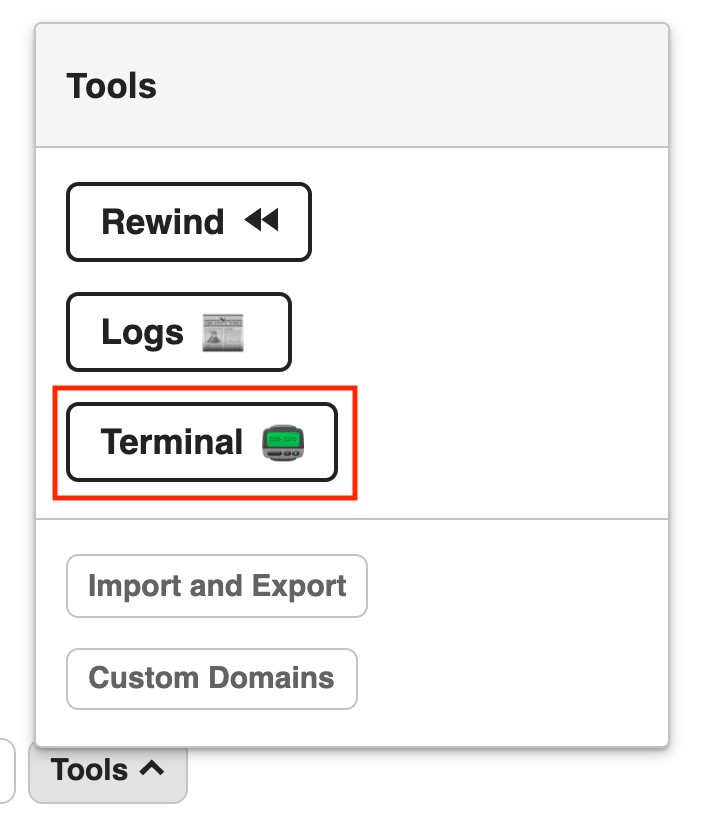Screen dimensions: 716x822
Task: Click the "Tools" text on the bottom button
Action: [x=90, y=770]
